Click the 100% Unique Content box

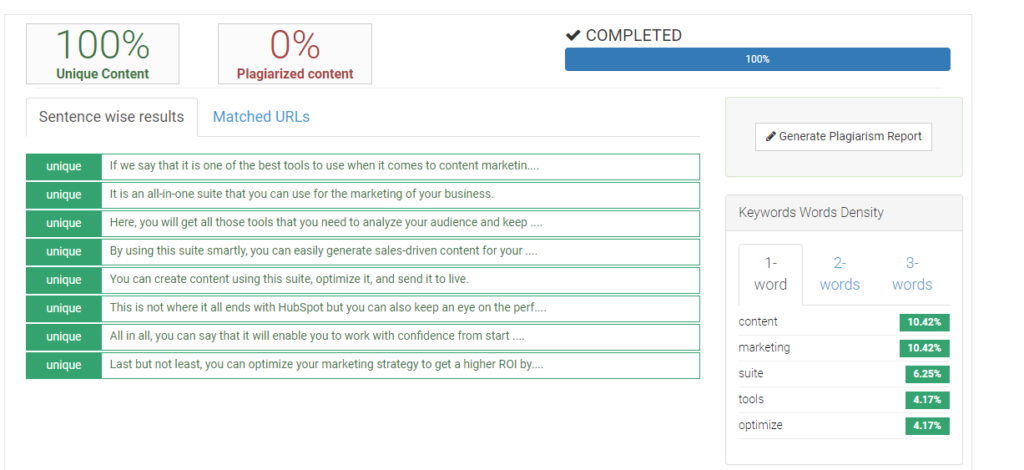[x=102, y=53]
